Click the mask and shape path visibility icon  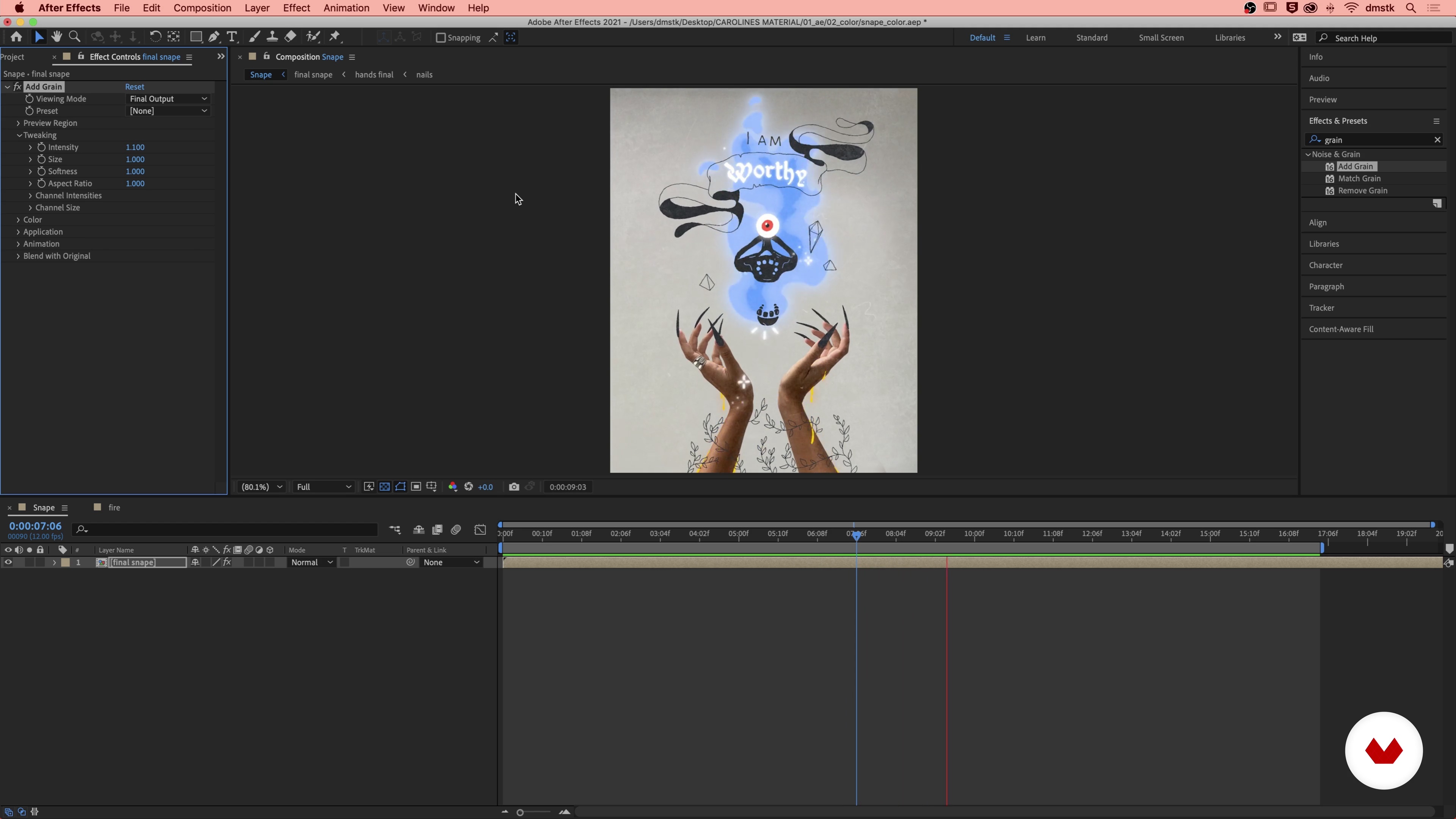tap(400, 486)
